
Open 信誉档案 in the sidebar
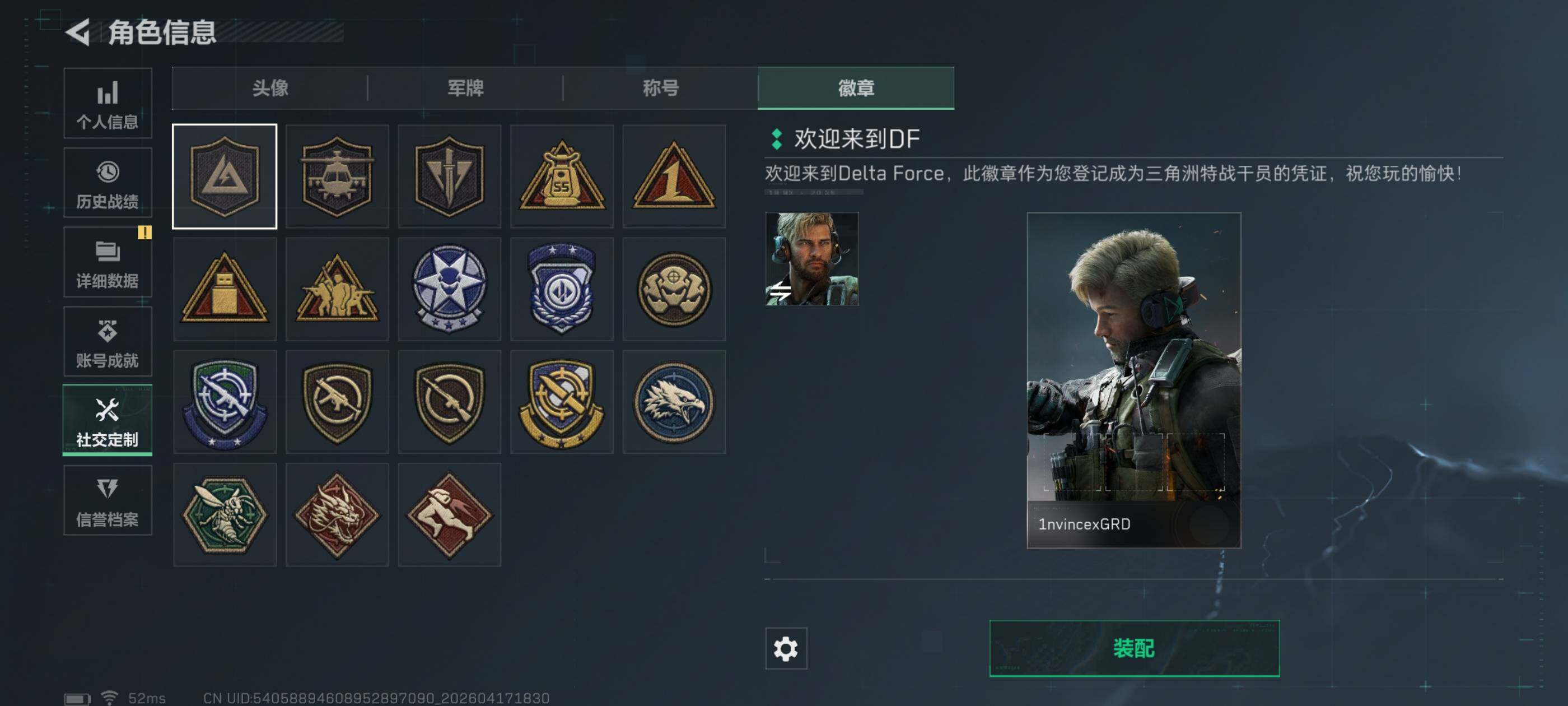point(108,501)
